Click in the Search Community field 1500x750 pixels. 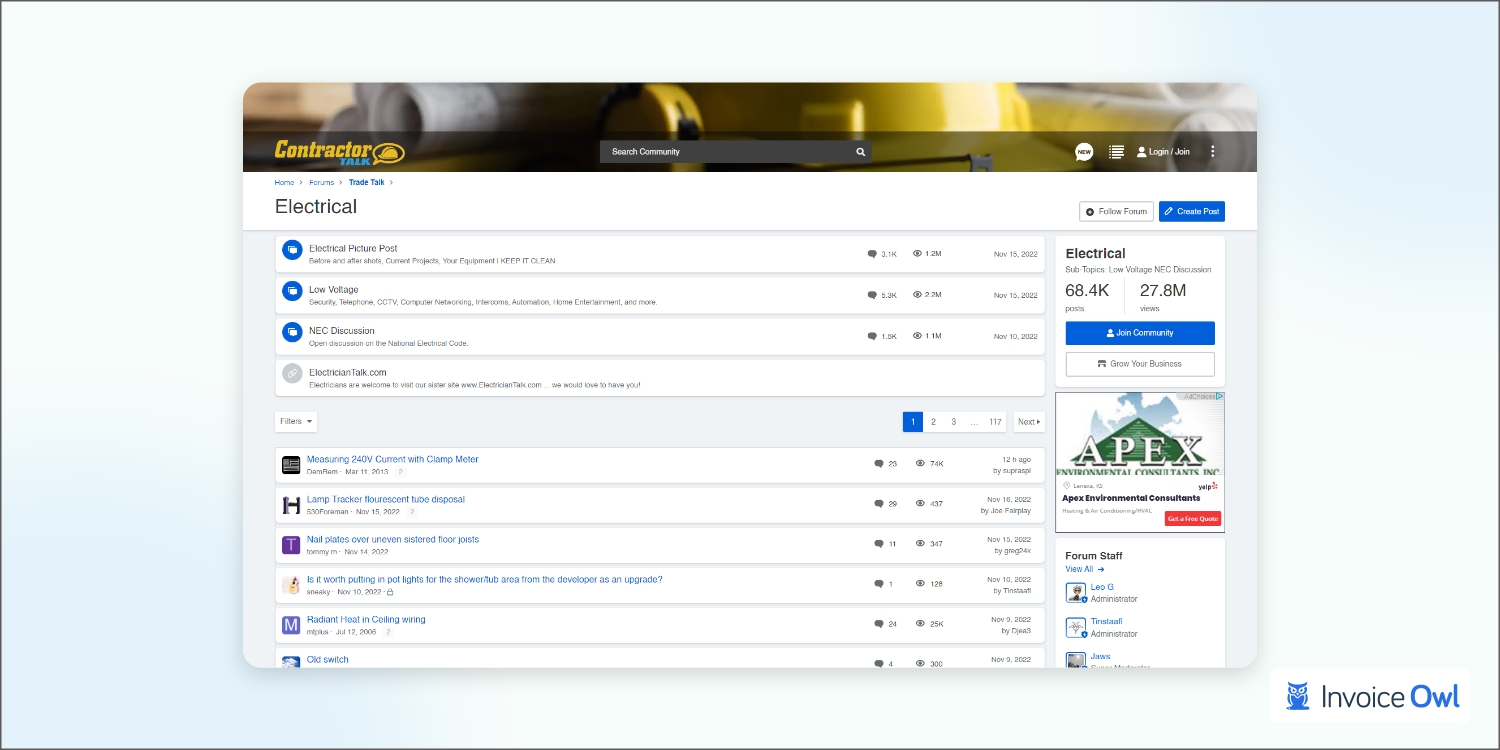pos(725,152)
